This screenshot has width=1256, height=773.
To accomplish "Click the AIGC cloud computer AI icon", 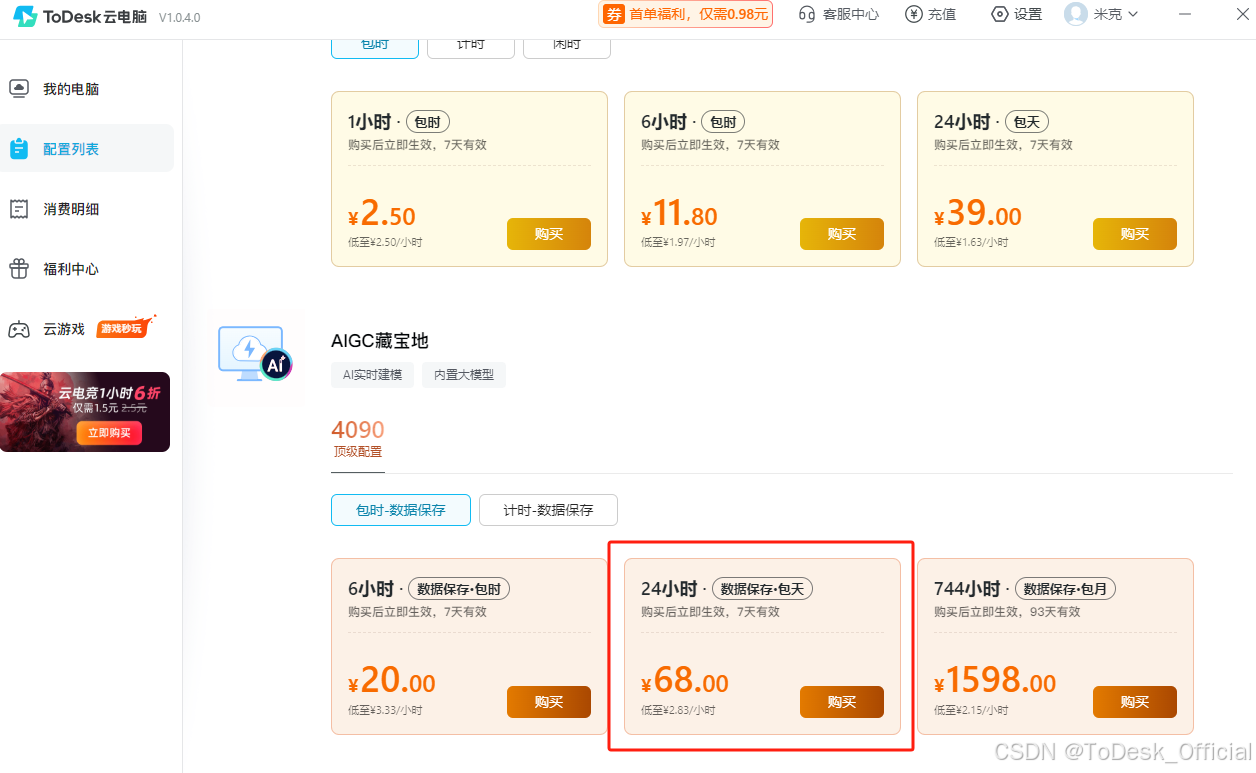I will 255,355.
